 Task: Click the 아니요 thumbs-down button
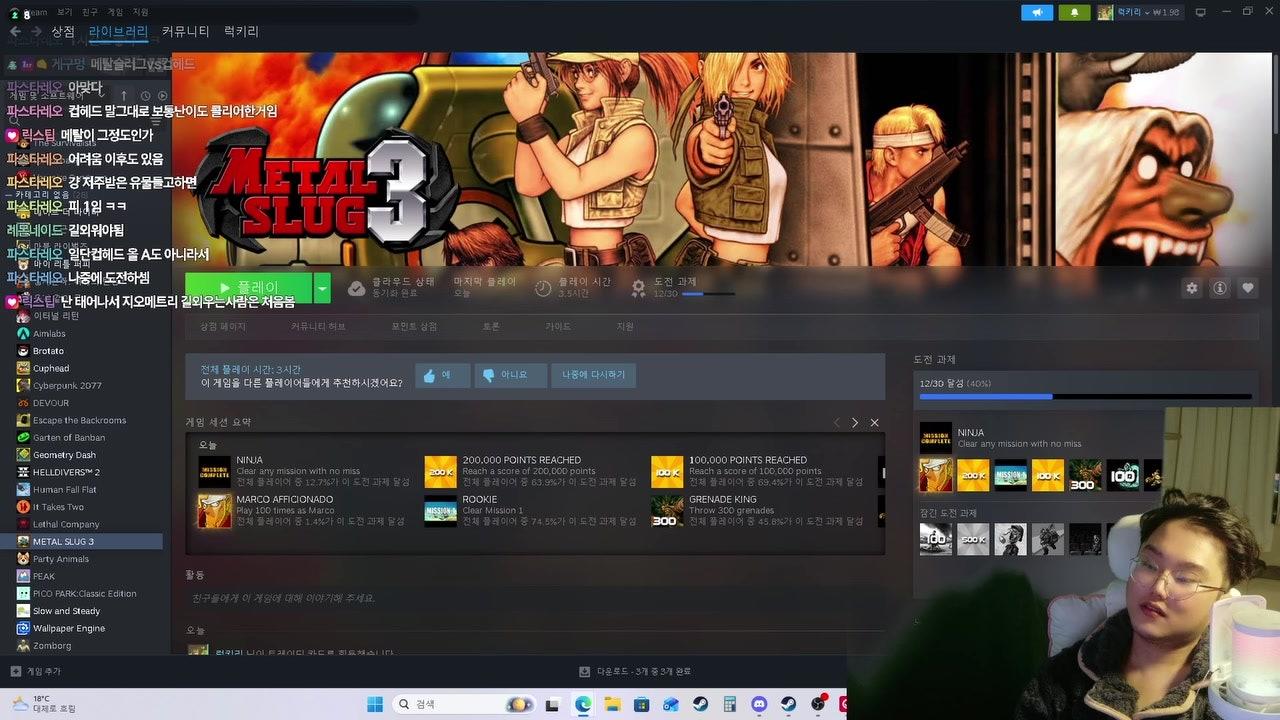coord(509,375)
